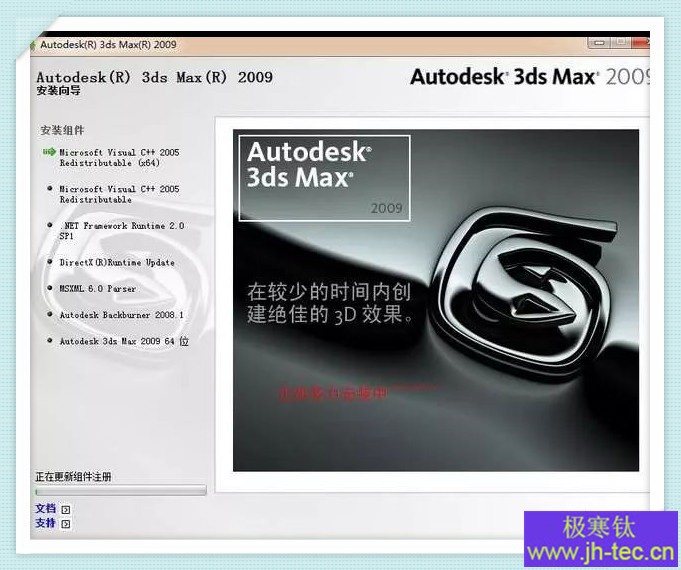Select Autodesk 3ds Max 2009 64 位 entry

[124, 341]
